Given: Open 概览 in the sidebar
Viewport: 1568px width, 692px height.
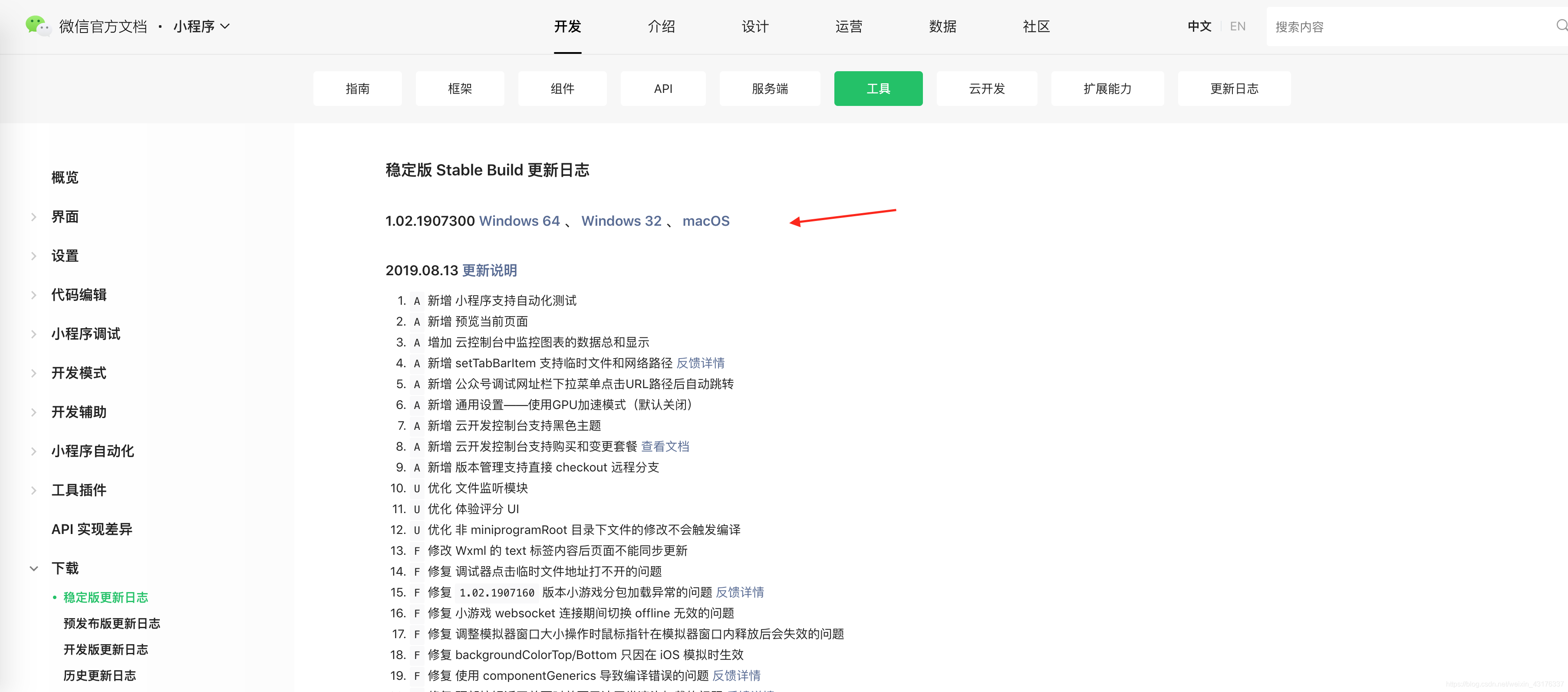Looking at the screenshot, I should [x=65, y=178].
